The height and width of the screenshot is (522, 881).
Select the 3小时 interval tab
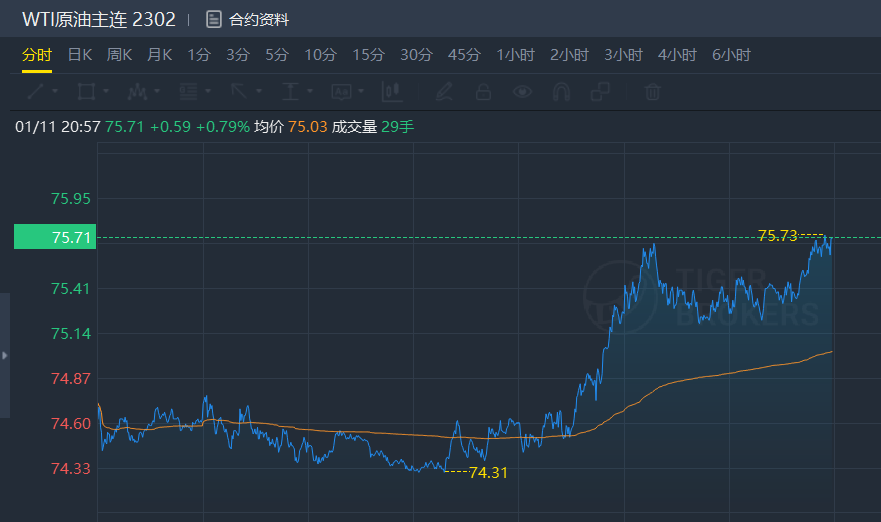click(623, 55)
